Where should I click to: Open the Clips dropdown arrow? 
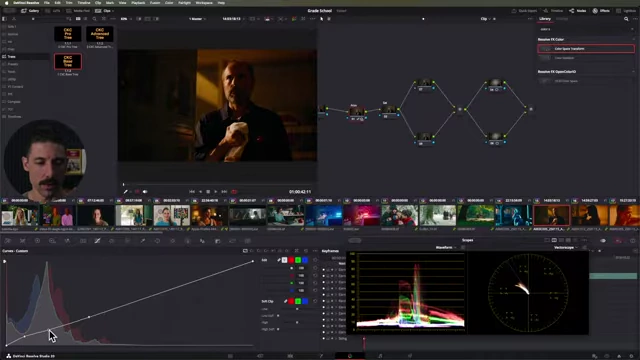click(x=113, y=11)
